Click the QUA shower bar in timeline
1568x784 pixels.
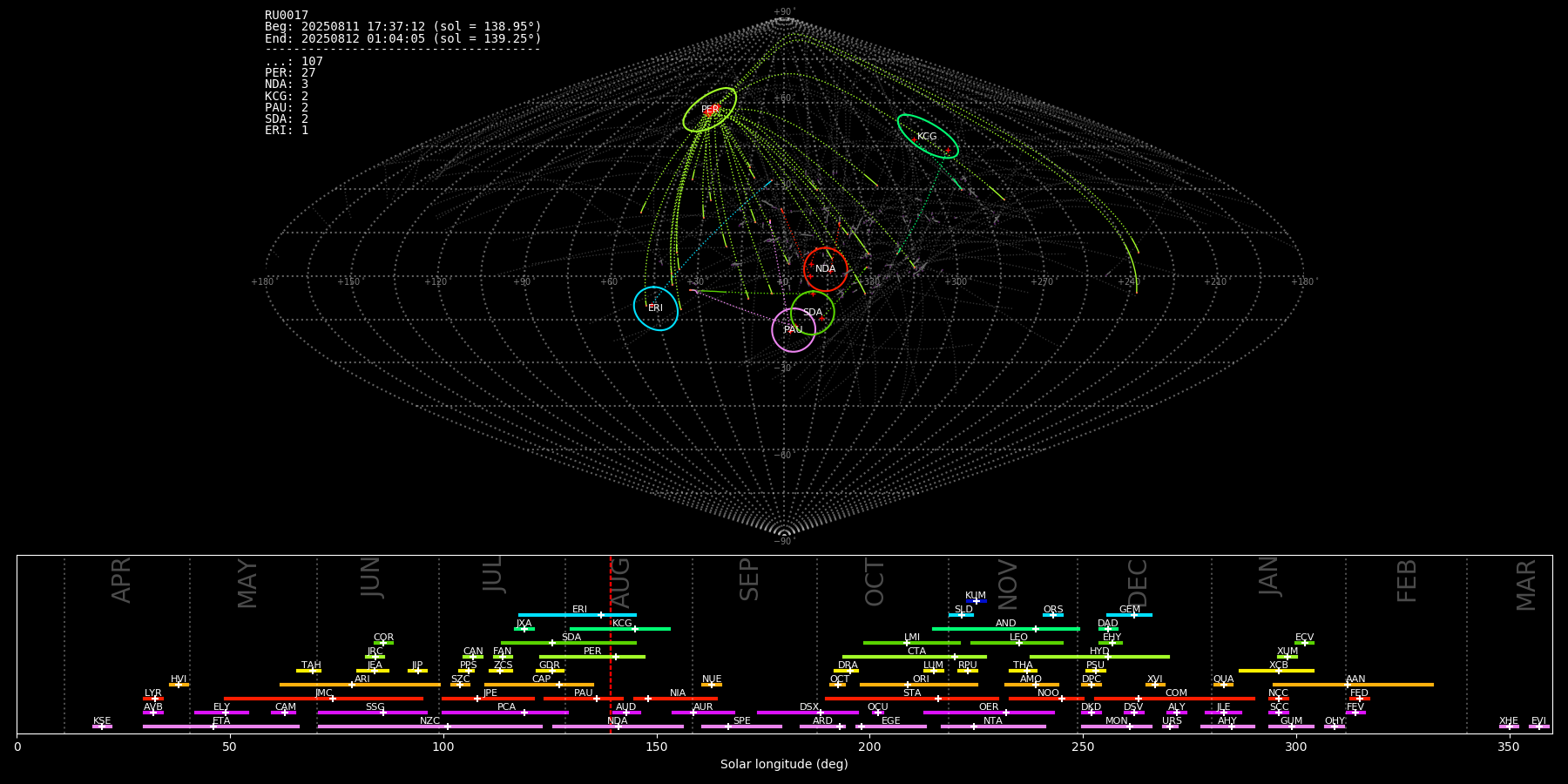click(1223, 685)
